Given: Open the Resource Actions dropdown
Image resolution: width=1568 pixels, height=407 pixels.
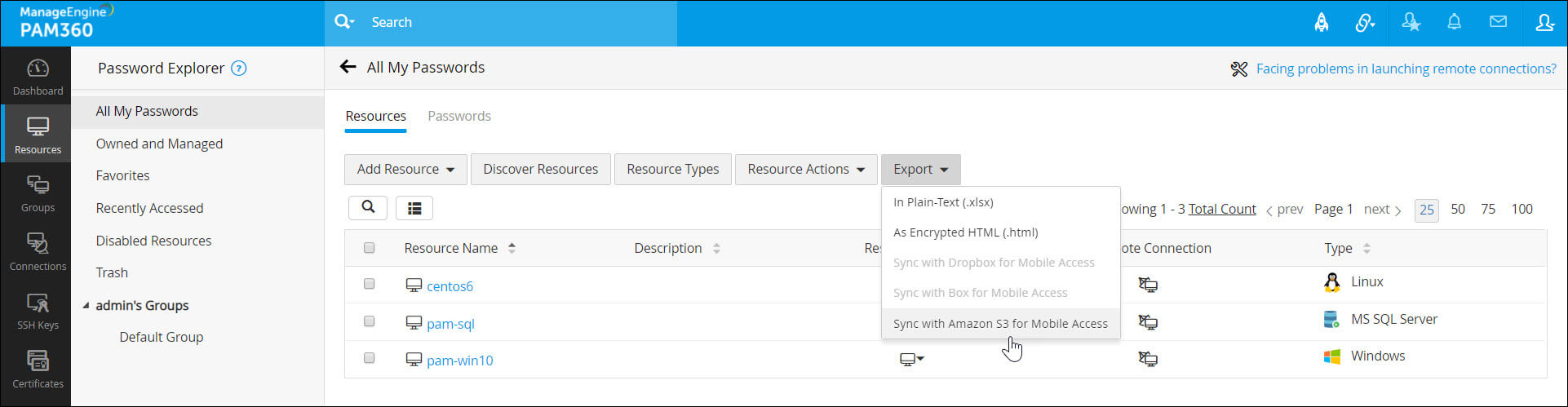Looking at the screenshot, I should pos(805,170).
